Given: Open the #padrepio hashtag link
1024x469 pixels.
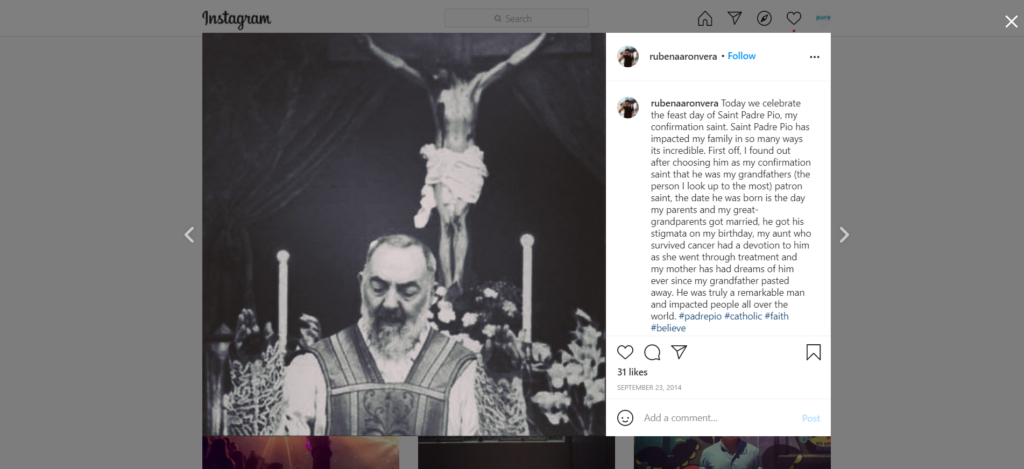Looking at the screenshot, I should click(x=700, y=316).
